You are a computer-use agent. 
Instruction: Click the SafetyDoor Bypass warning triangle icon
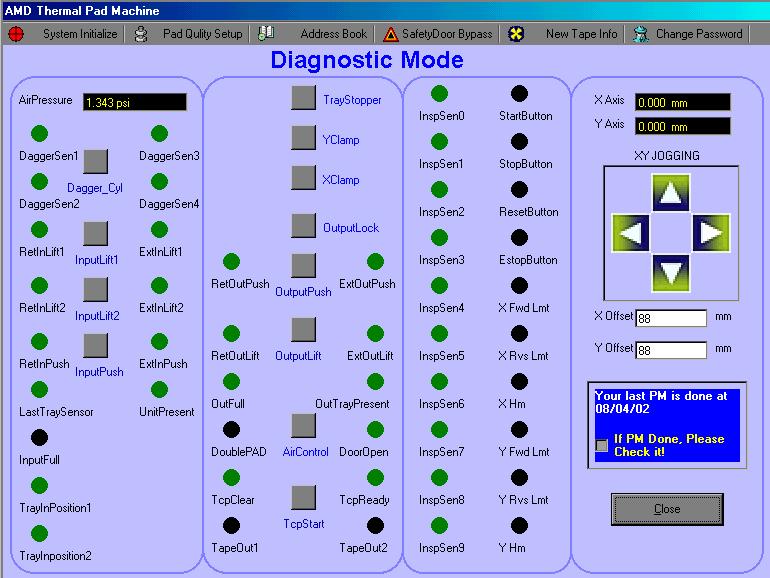[x=390, y=34]
